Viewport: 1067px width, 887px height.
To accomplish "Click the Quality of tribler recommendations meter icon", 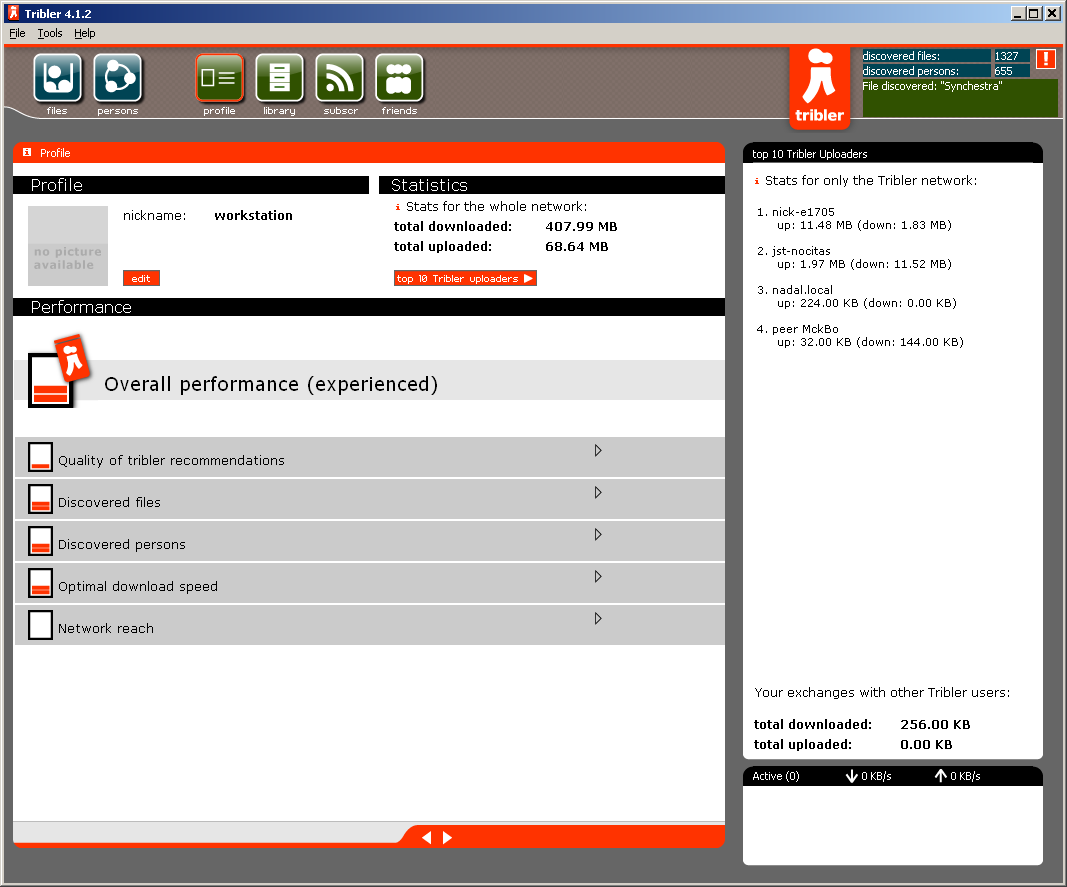I will [40, 457].
